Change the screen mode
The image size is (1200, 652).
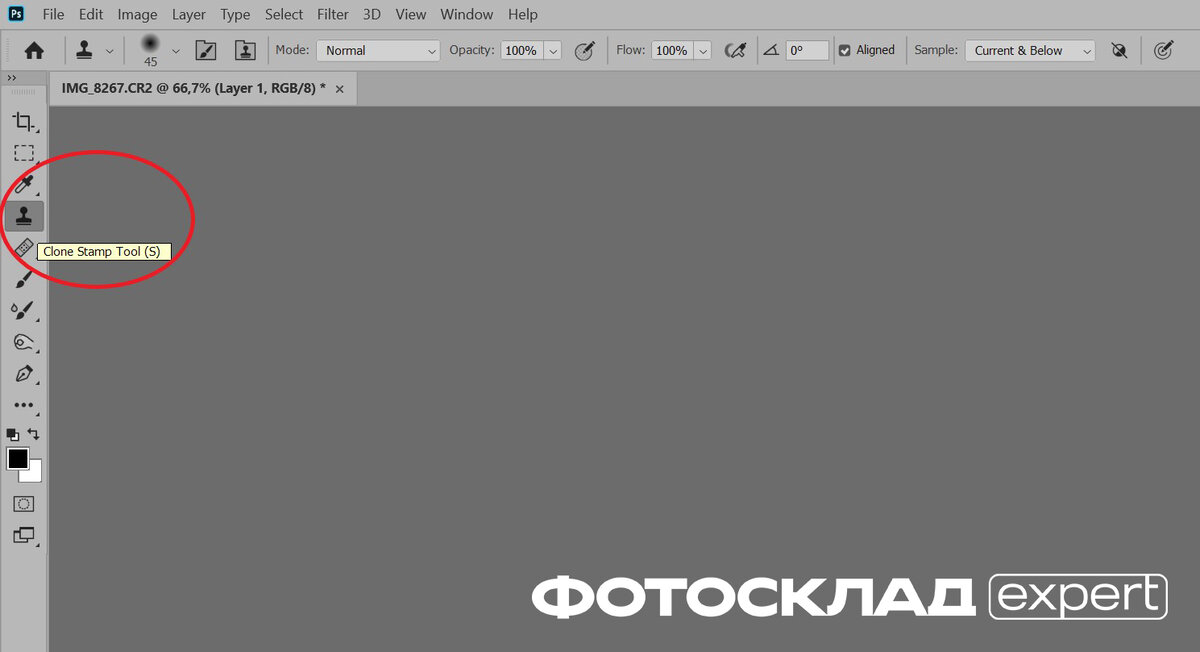click(x=23, y=535)
